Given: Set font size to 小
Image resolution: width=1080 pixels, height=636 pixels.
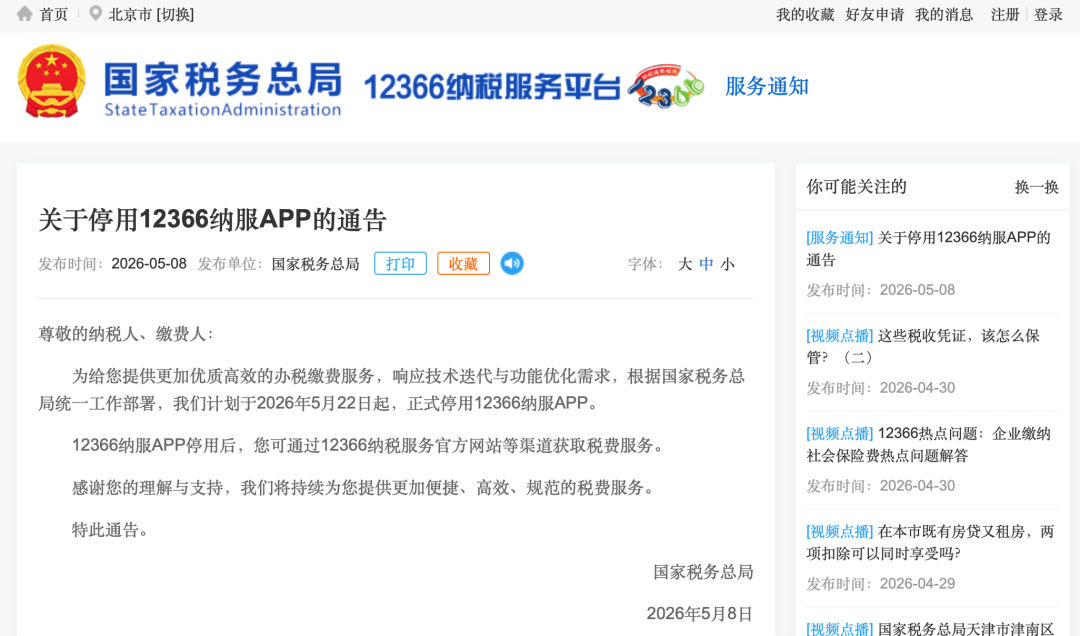Looking at the screenshot, I should click(x=727, y=264).
